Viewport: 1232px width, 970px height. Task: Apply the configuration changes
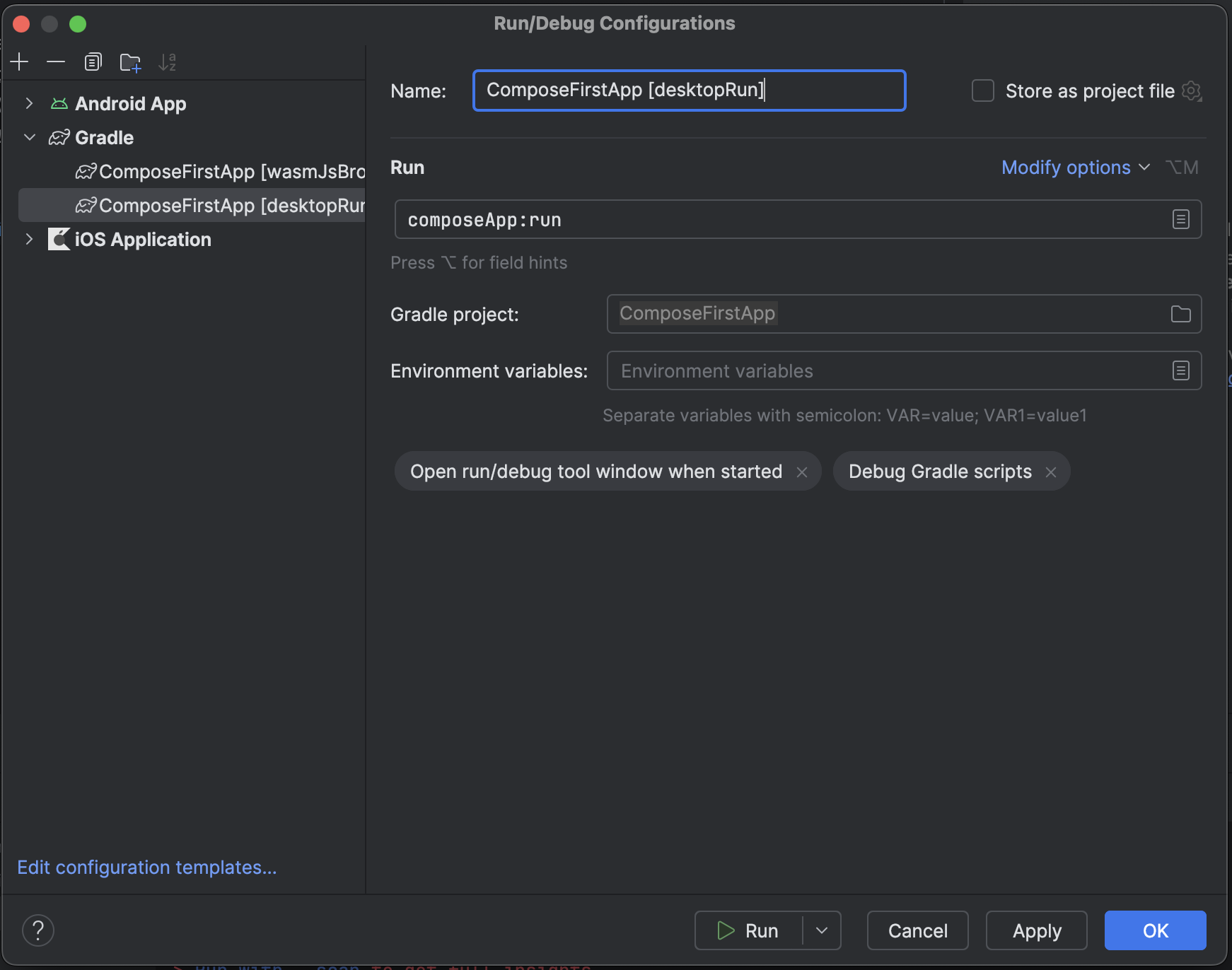pos(1035,930)
